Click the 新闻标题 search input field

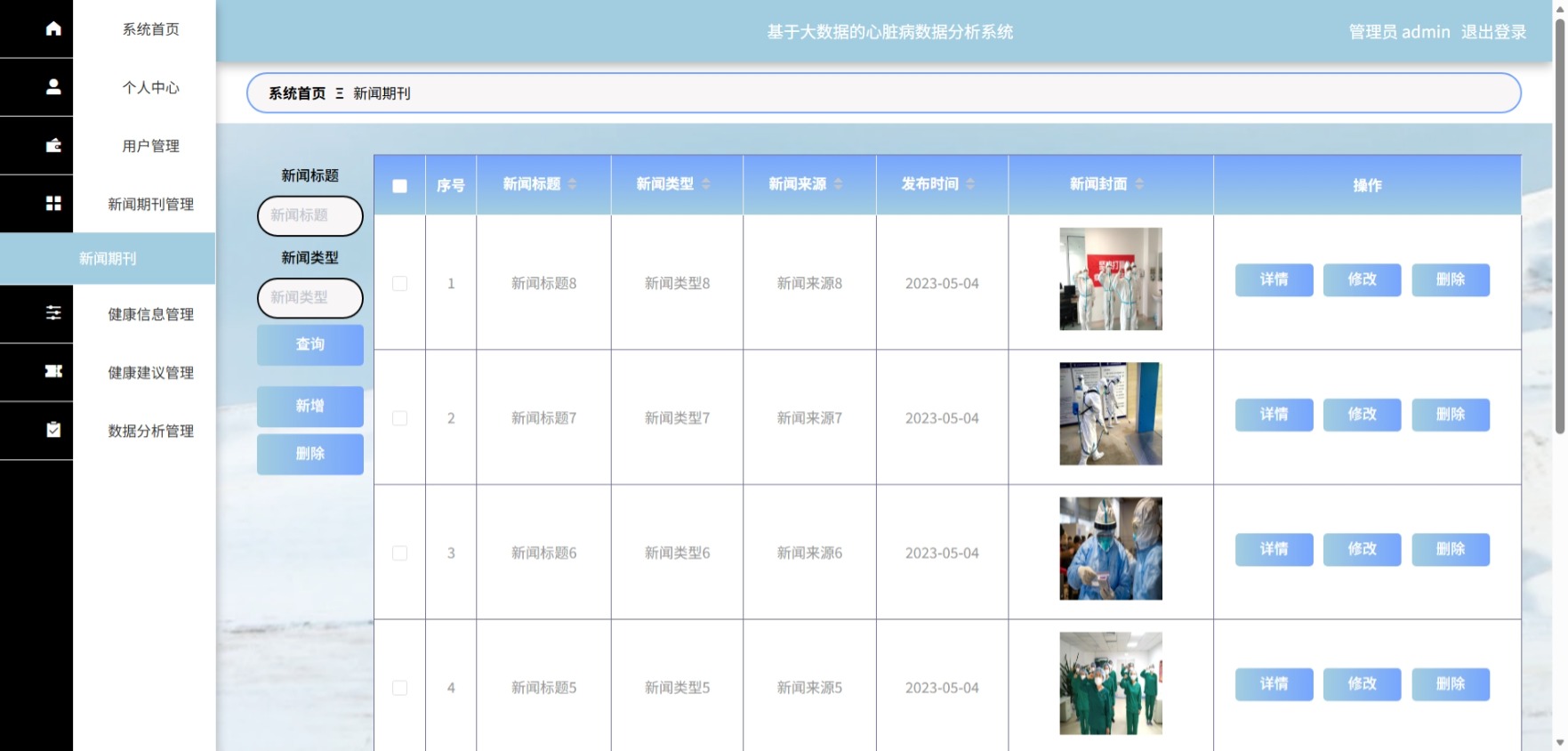310,215
